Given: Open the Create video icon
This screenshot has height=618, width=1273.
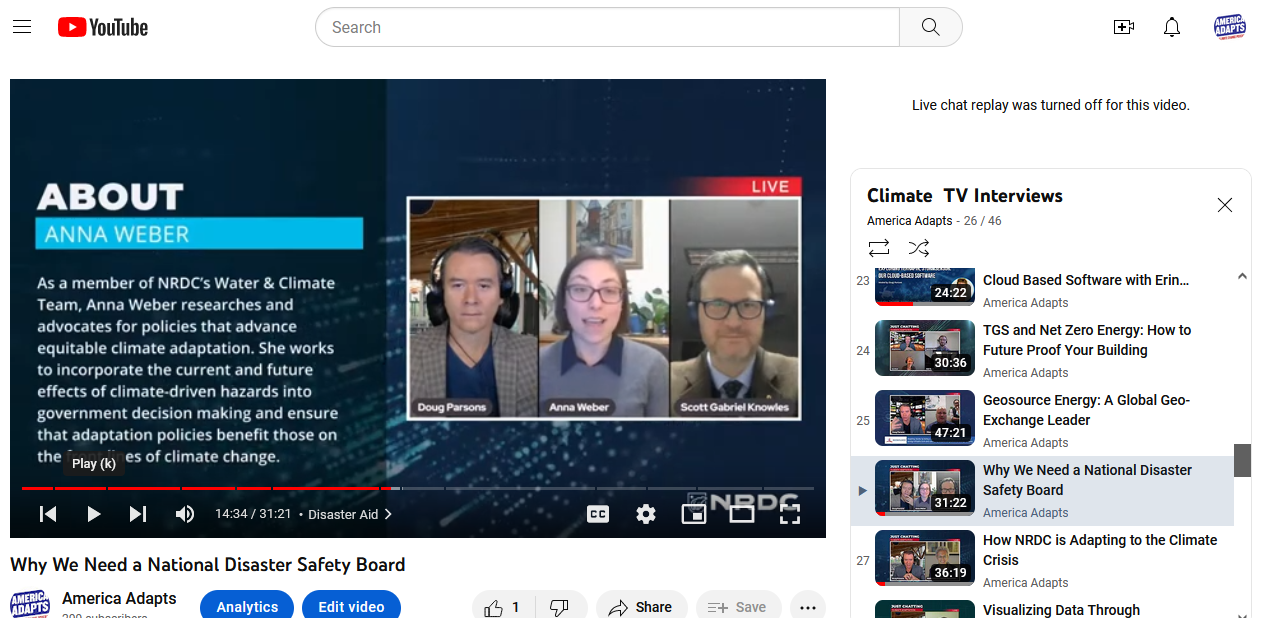Looking at the screenshot, I should pos(1124,27).
